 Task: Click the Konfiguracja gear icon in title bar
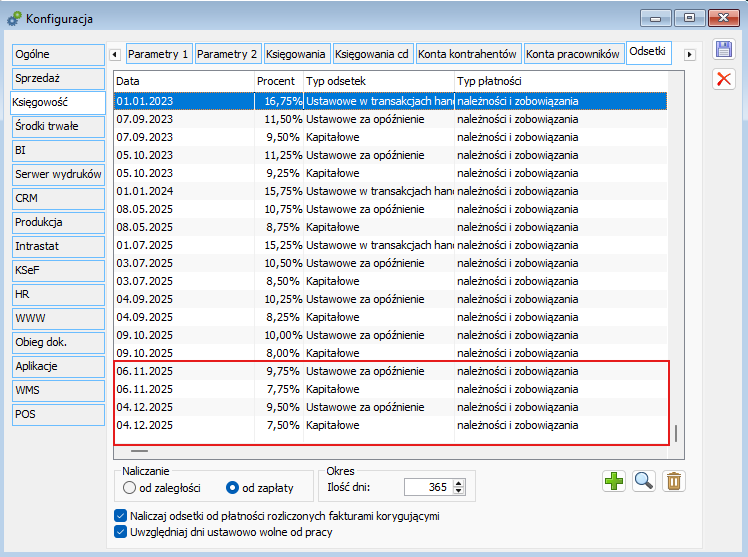point(14,18)
